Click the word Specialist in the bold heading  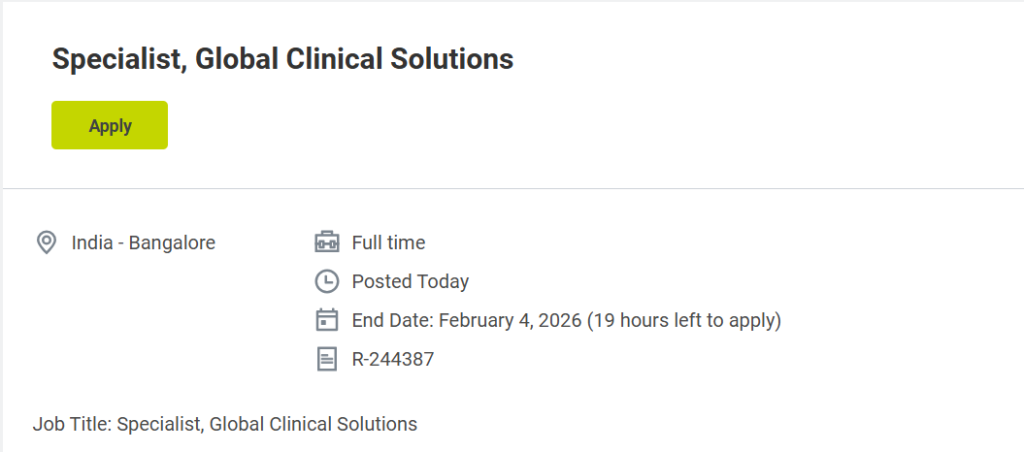pos(119,59)
